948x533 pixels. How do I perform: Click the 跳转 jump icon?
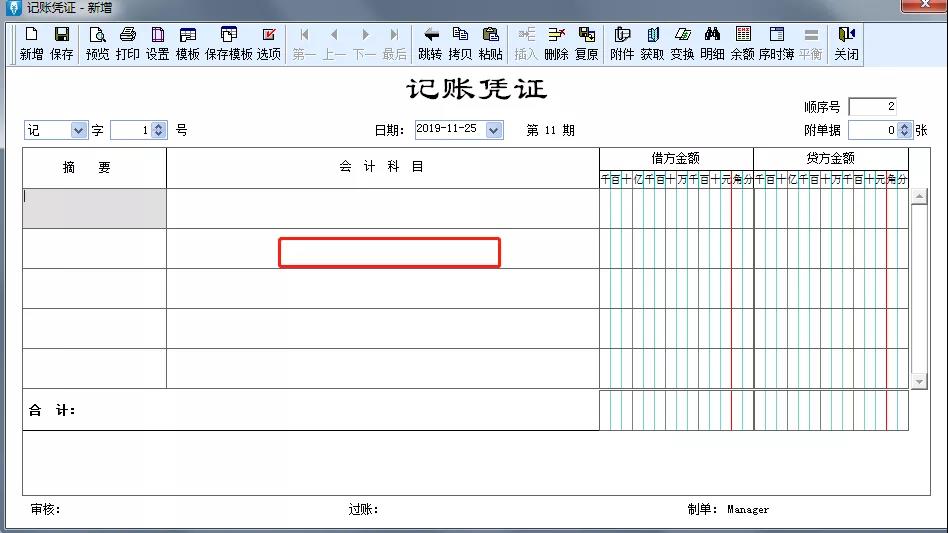[x=430, y=43]
